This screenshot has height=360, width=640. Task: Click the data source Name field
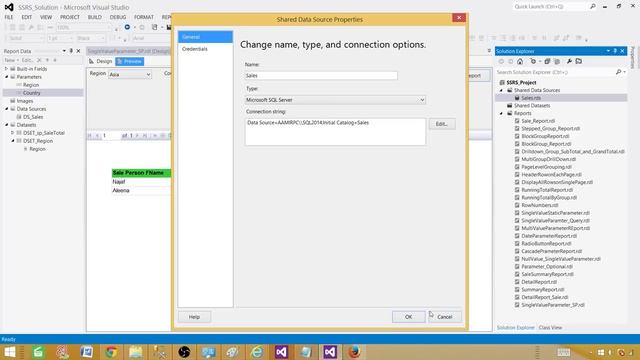point(321,76)
